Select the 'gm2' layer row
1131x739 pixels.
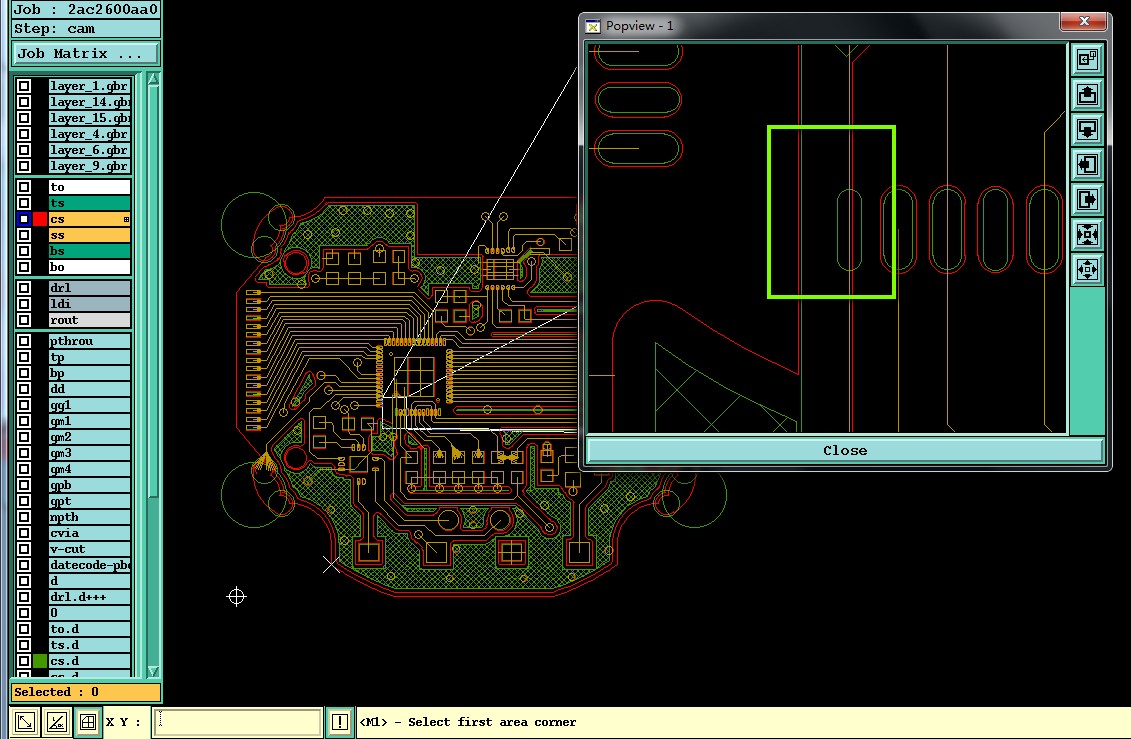[89, 437]
